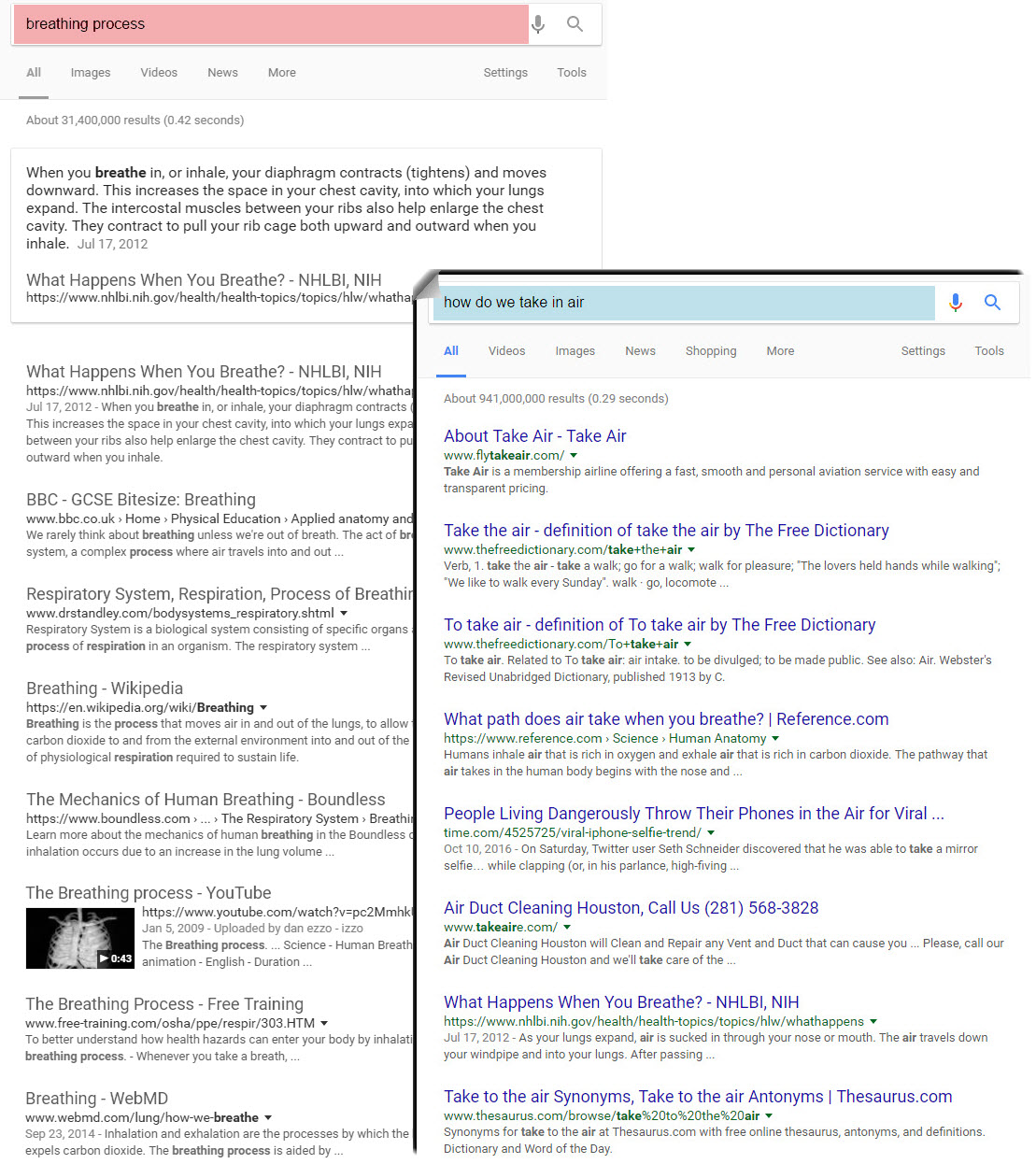Open More menu in left results window
Screen dimensions: 1036x1164
tap(282, 73)
